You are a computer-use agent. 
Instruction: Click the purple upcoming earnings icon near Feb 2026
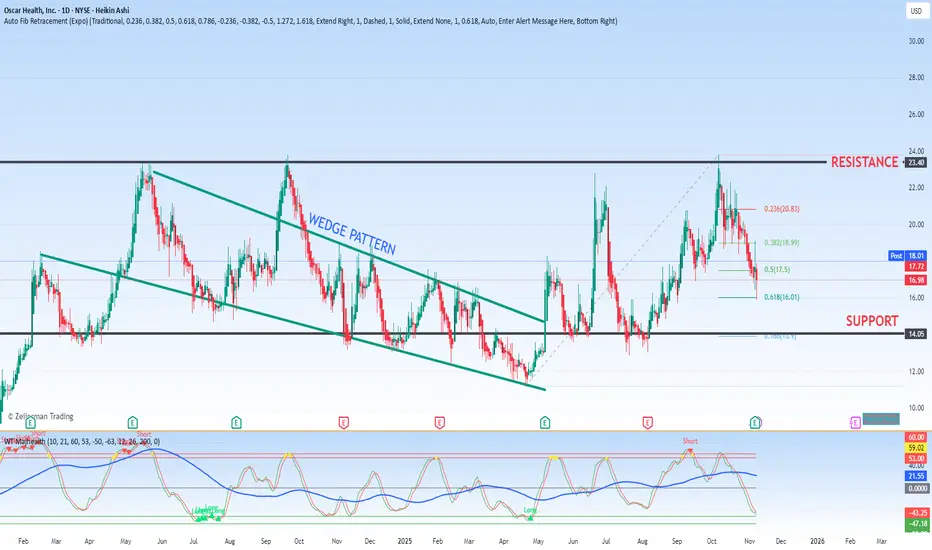point(855,423)
